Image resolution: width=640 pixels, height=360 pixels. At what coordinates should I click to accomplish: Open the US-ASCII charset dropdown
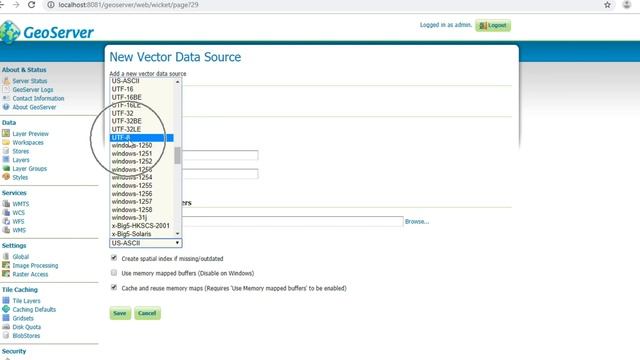click(146, 243)
